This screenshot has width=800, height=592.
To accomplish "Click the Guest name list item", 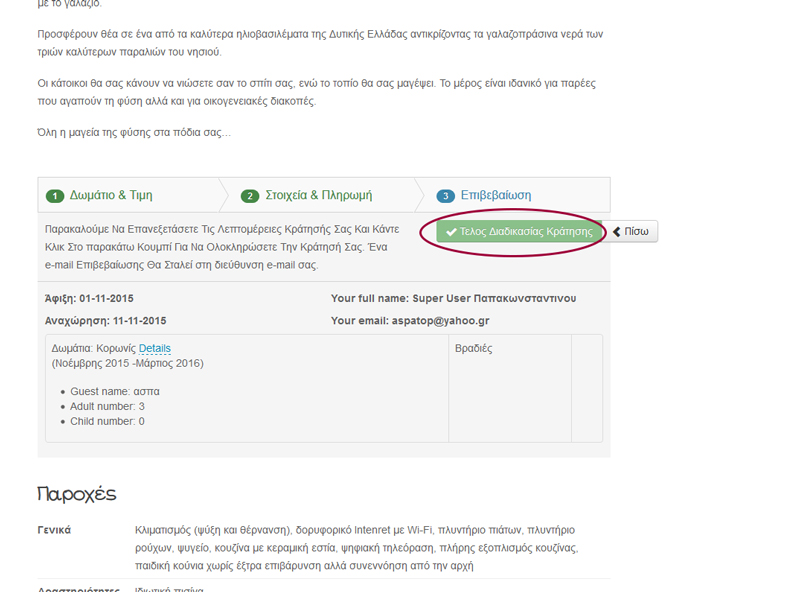I will (114, 392).
